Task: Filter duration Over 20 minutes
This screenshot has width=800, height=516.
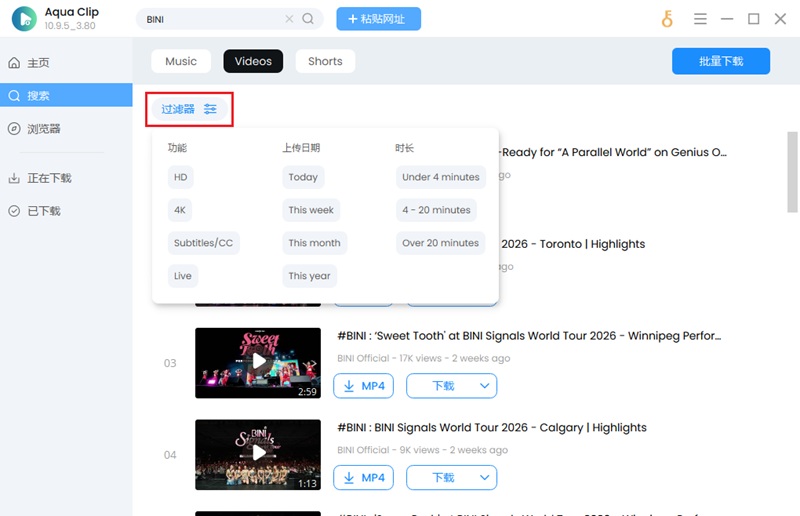Action: tap(440, 243)
